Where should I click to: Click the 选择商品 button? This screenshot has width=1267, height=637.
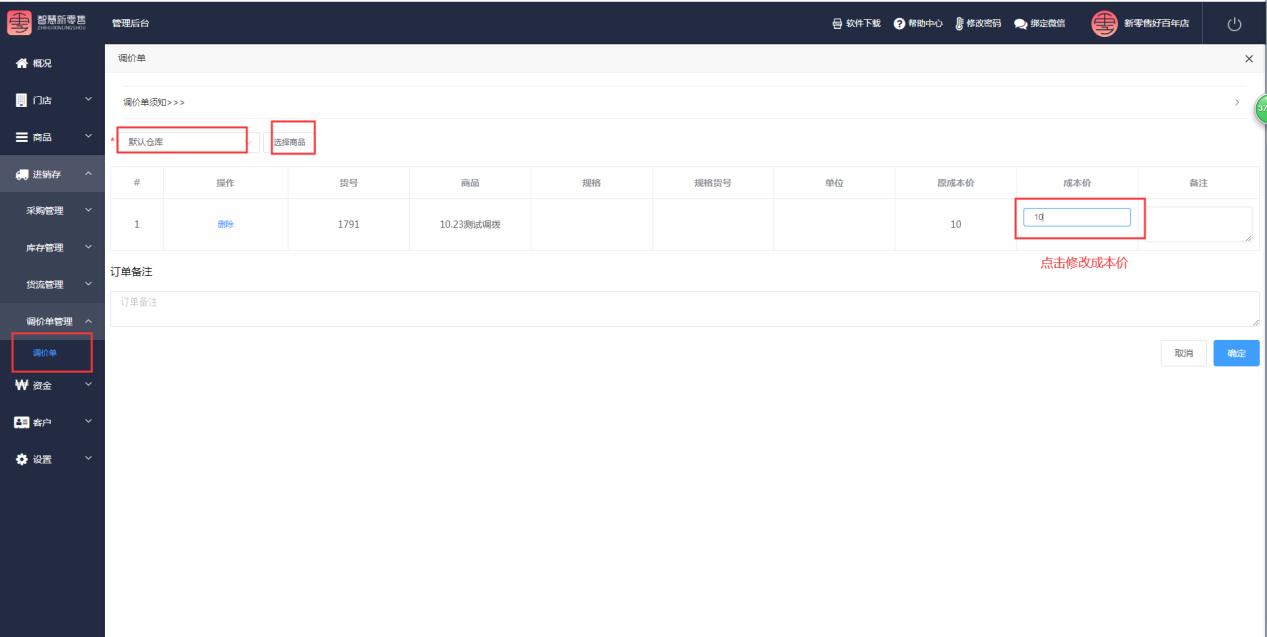coord(289,142)
